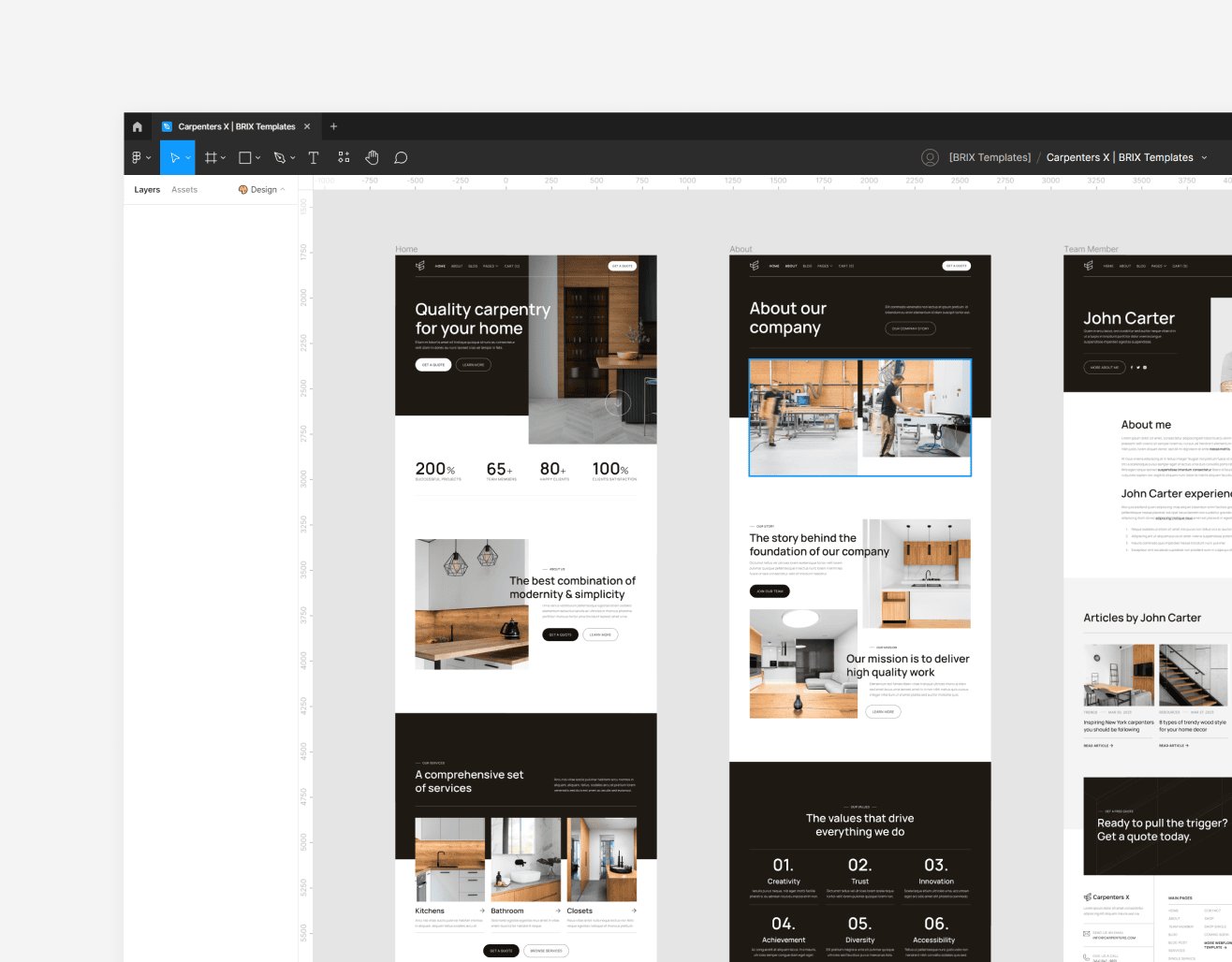This screenshot has height=962, width=1232.
Task: Select the Frame tool
Action: pyautogui.click(x=210, y=157)
